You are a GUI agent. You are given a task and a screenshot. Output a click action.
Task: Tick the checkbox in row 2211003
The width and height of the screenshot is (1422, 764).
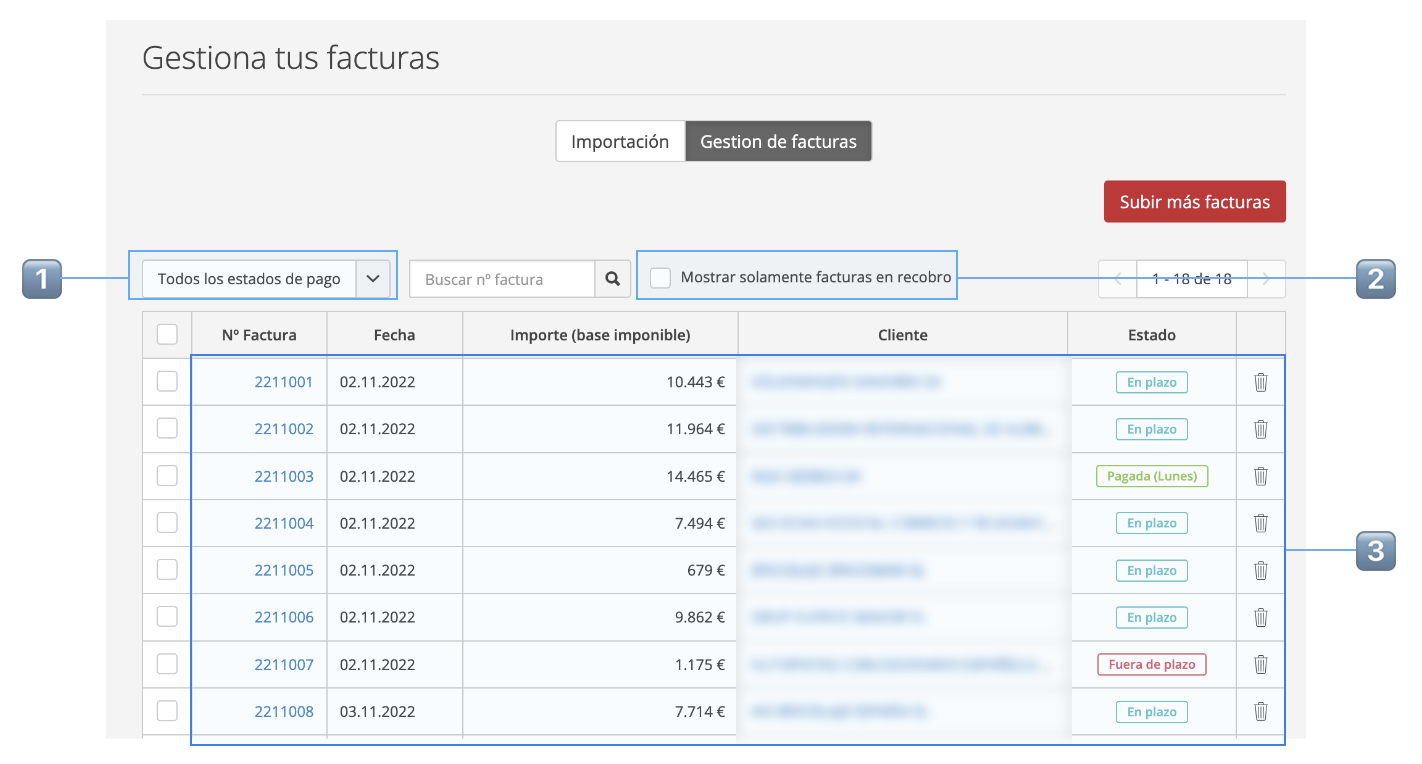click(167, 475)
